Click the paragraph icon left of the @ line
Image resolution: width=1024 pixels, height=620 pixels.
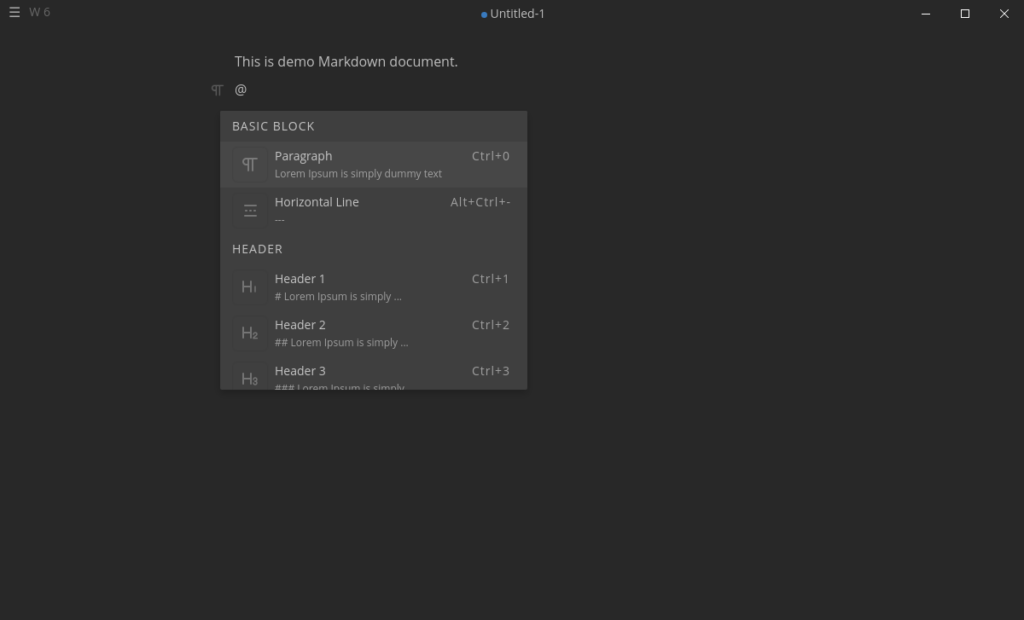[x=217, y=90]
